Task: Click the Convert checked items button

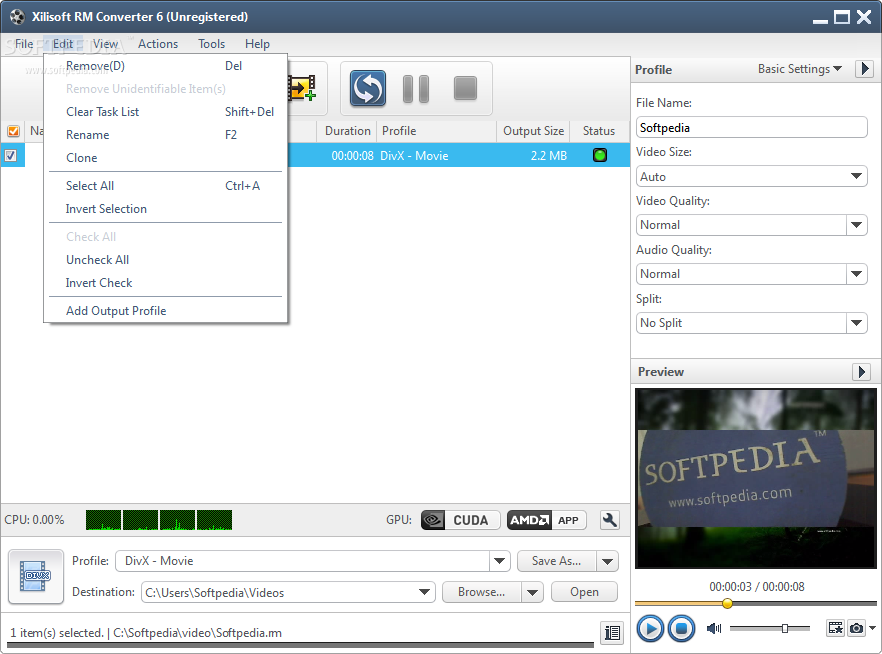Action: pos(367,88)
